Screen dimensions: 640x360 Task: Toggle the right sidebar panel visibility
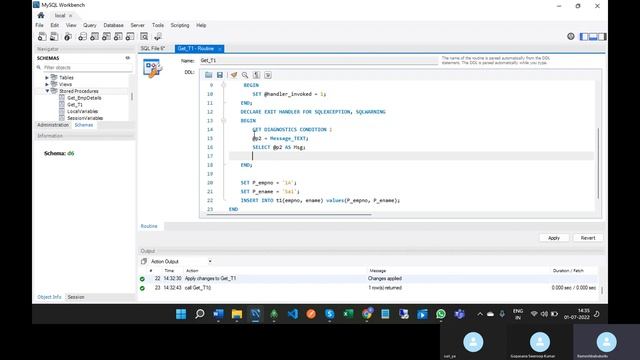pyautogui.click(x=602, y=37)
